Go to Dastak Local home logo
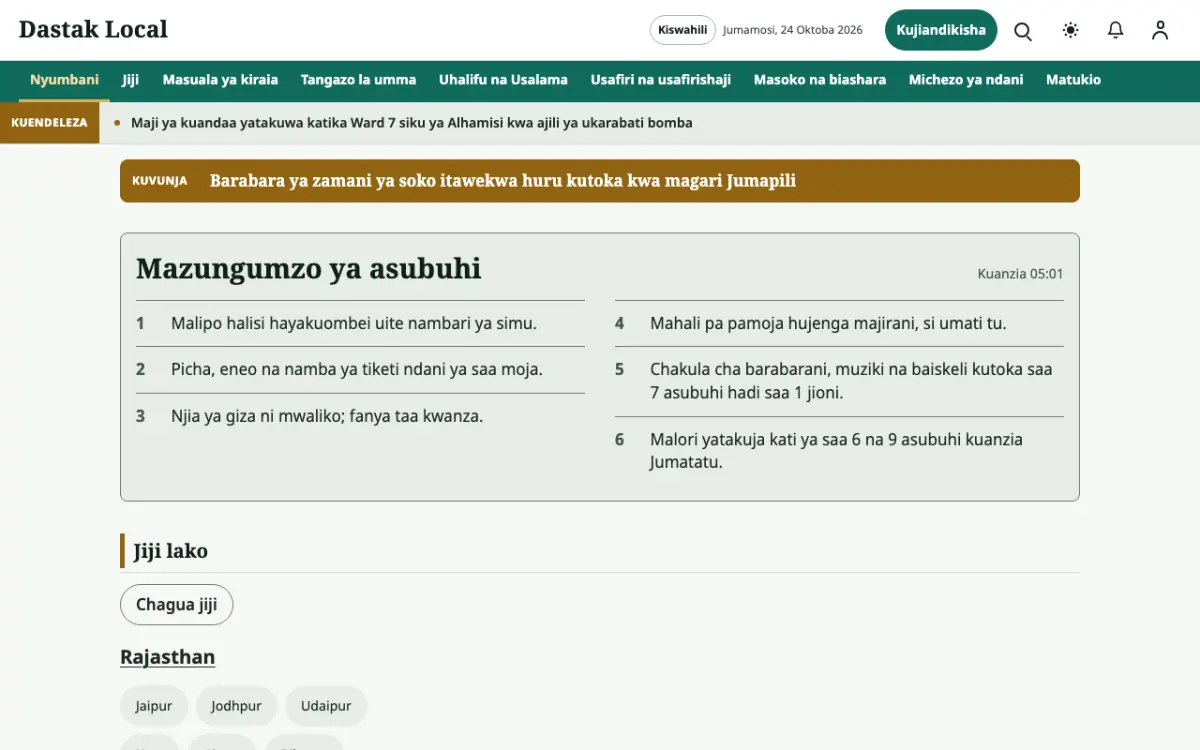 click(93, 30)
